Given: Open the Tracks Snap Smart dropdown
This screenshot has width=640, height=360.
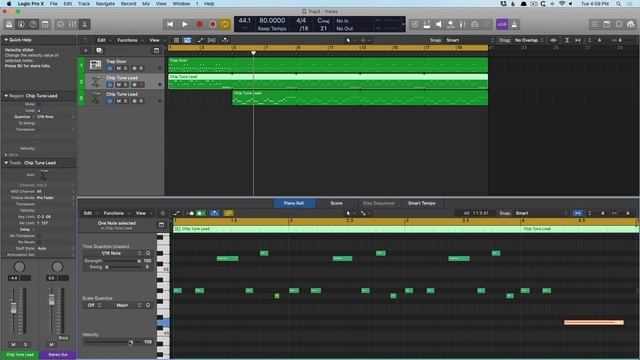Looking at the screenshot, I should click(469, 40).
